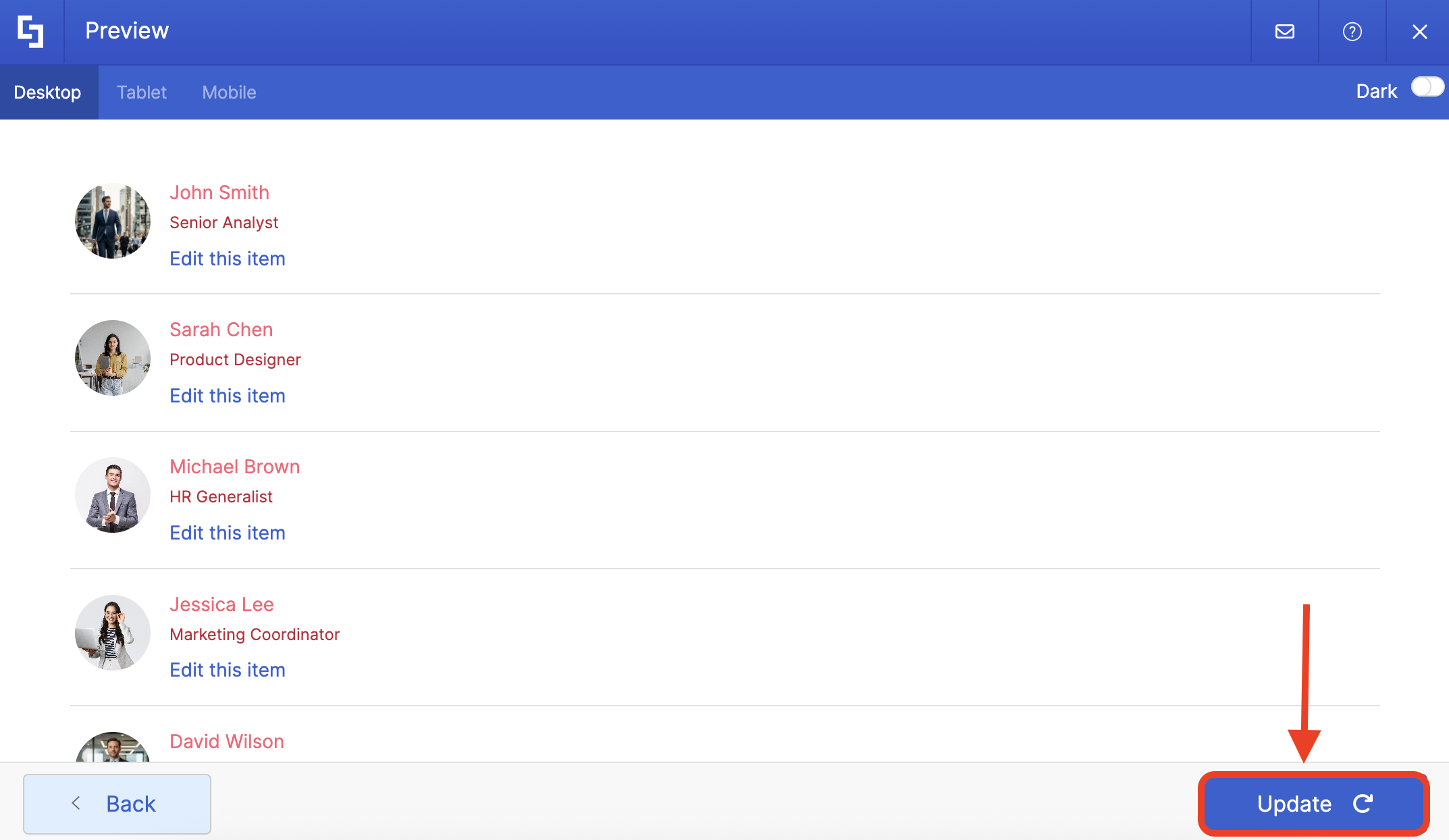
Task: Click Edit this item under Michael Brown
Action: click(x=228, y=533)
